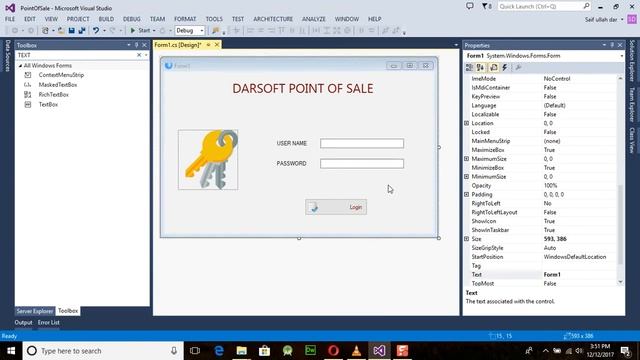This screenshot has width=640, height=360.
Task: Open the Debug configuration dropdown
Action: [202, 31]
